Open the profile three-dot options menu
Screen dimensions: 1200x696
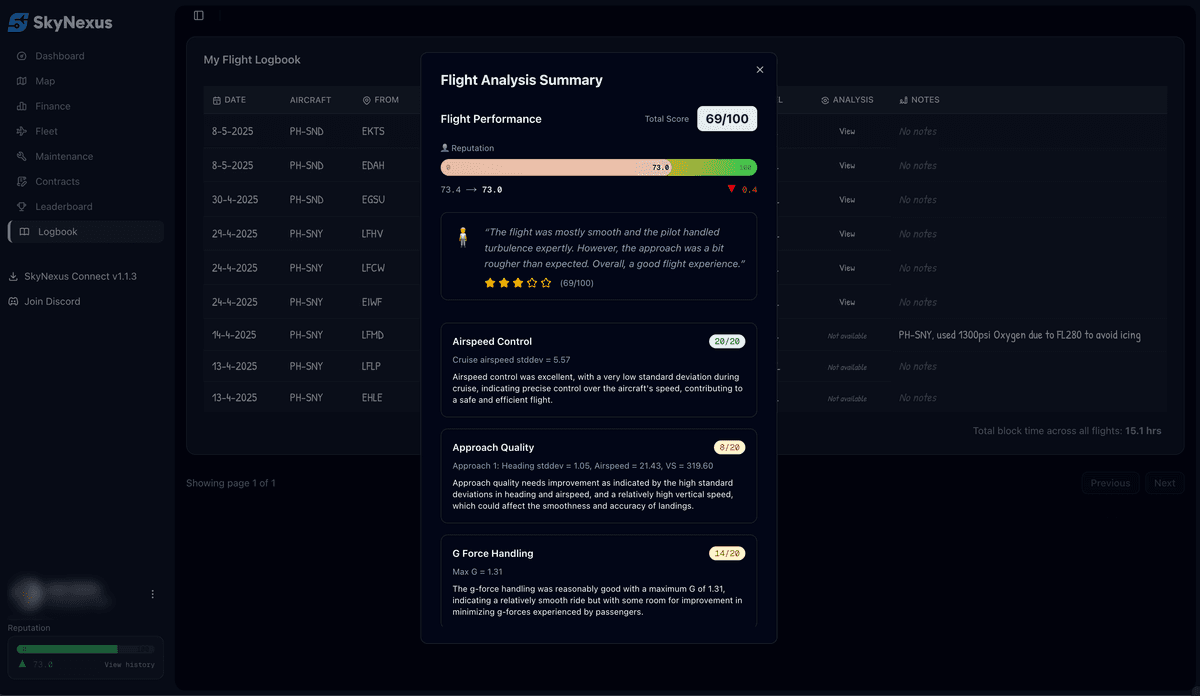tap(152, 594)
